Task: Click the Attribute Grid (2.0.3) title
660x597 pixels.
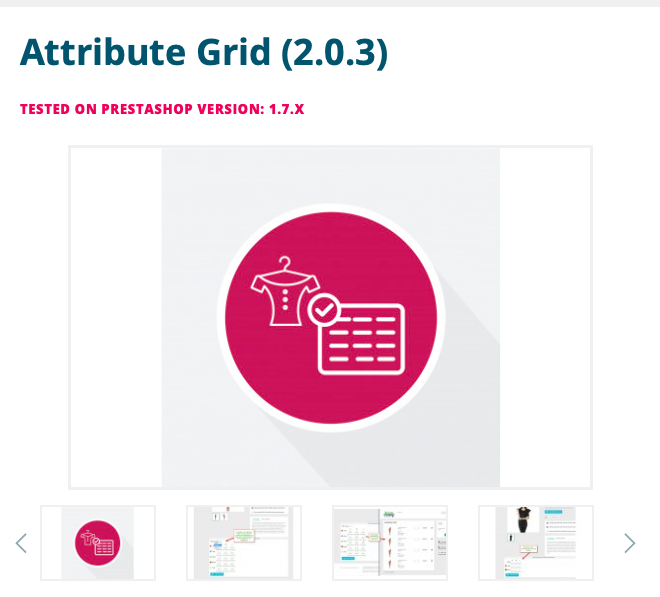Action: [204, 52]
